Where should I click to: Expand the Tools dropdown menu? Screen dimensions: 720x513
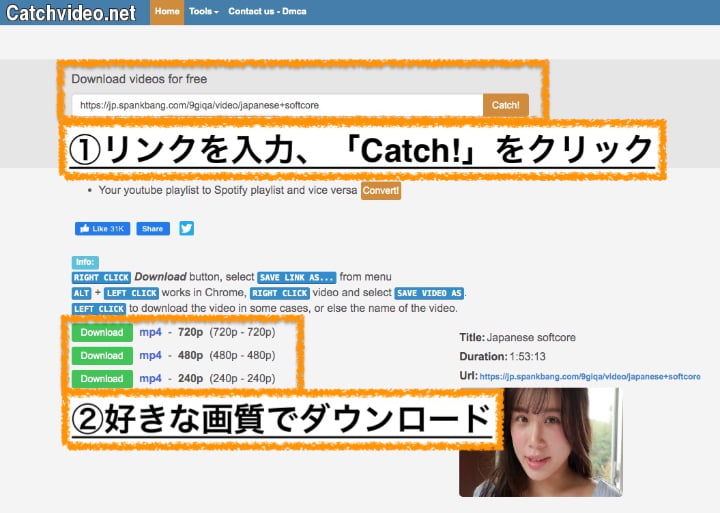pyautogui.click(x=202, y=12)
